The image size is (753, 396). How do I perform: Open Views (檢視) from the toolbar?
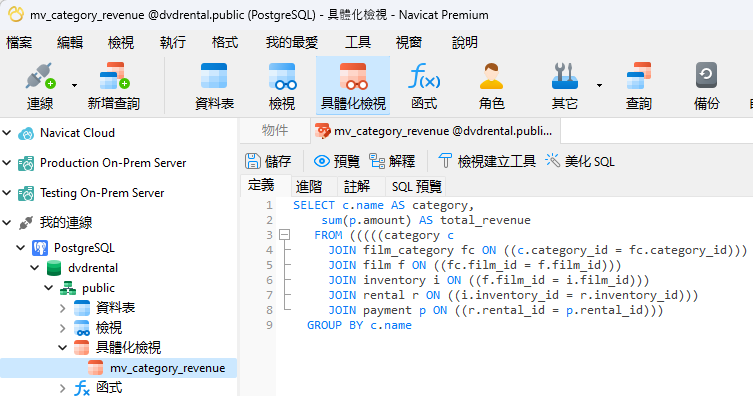282,86
